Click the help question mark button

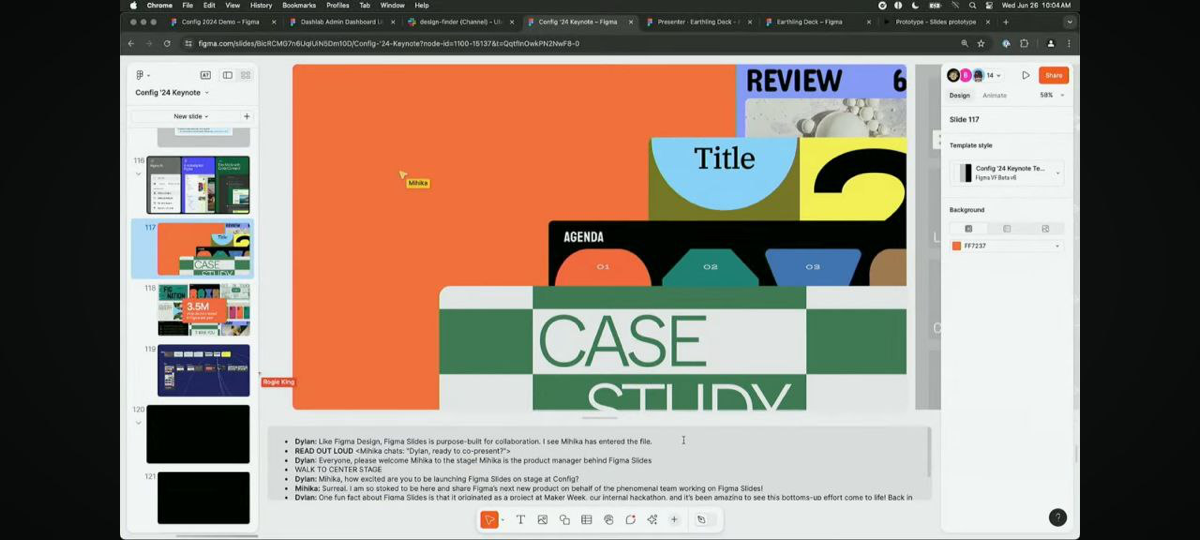click(x=1057, y=517)
